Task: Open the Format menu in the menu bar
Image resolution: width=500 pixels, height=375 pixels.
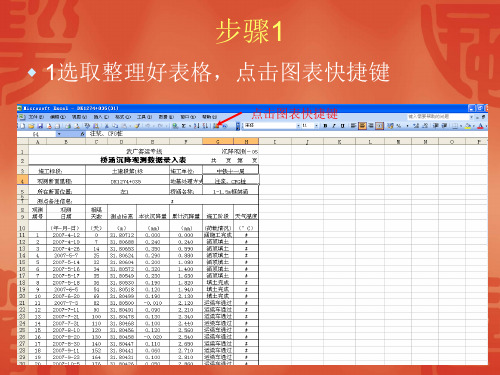Action: pyautogui.click(x=123, y=117)
